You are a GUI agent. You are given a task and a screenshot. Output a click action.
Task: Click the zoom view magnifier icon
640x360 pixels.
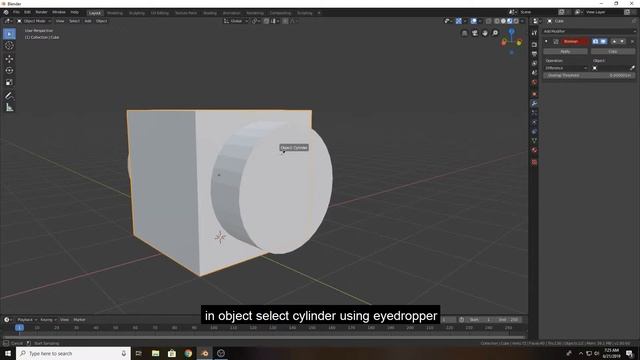[x=495, y=33]
